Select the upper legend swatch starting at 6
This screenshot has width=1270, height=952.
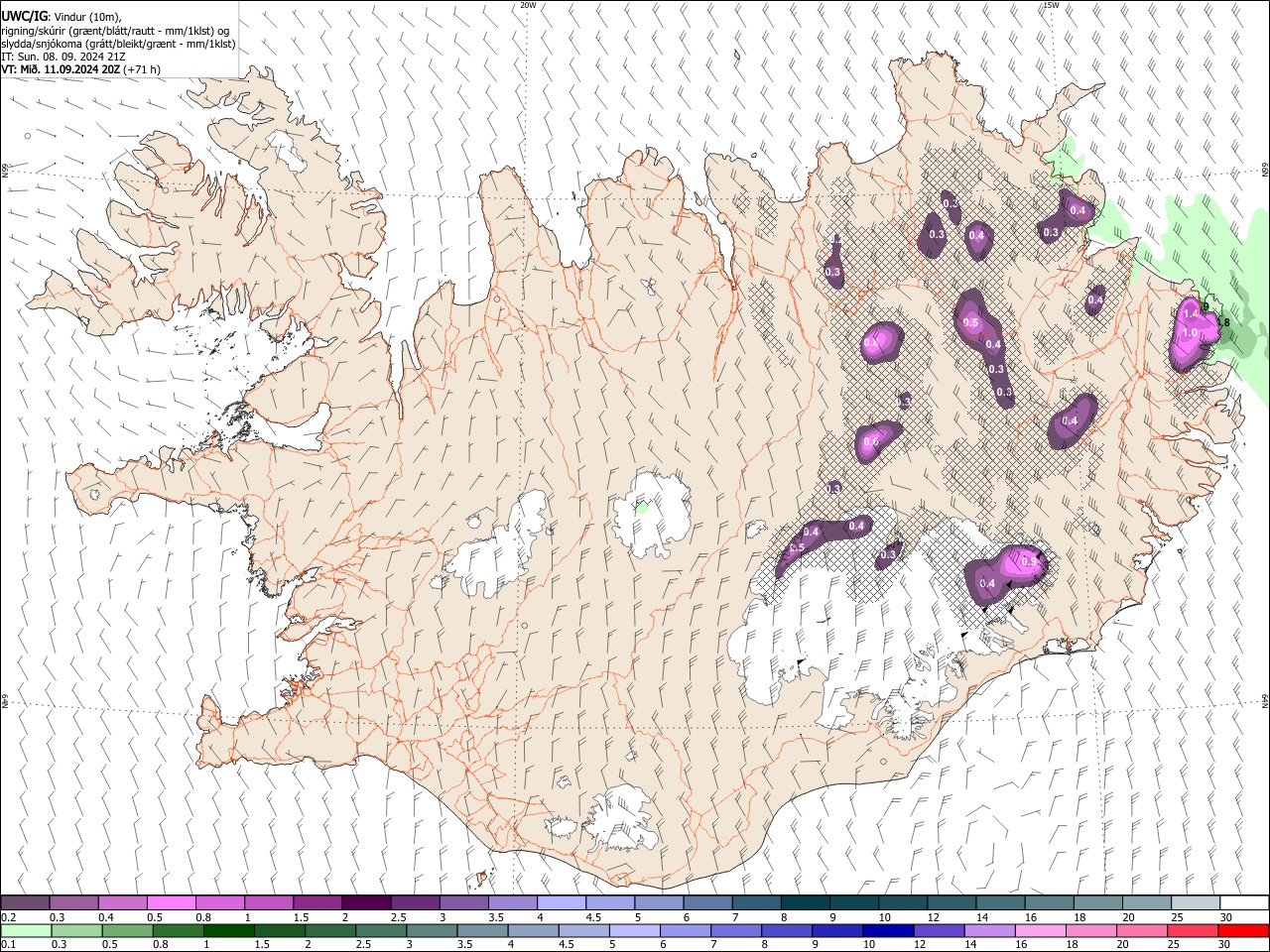[708, 903]
